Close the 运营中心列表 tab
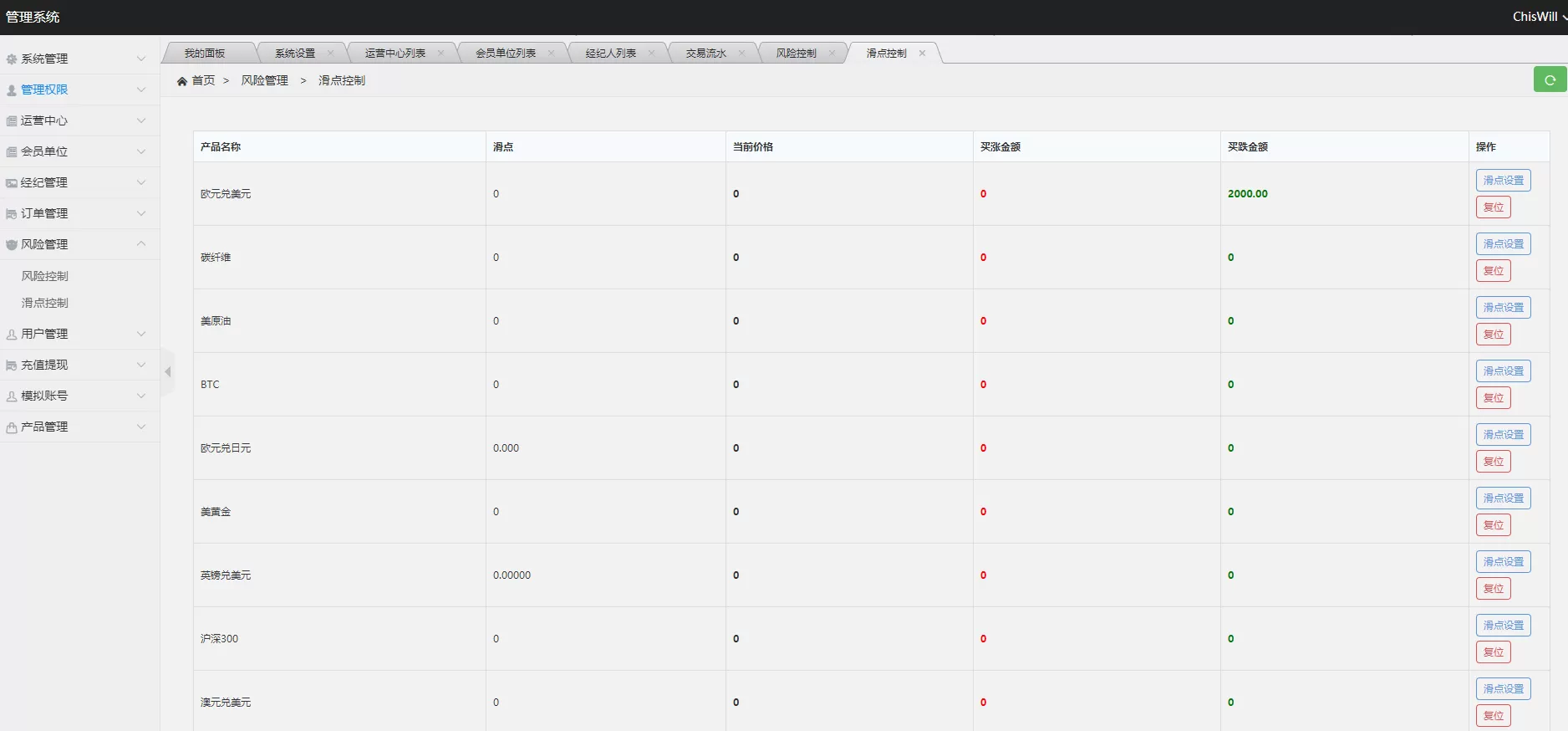The width and height of the screenshot is (1568, 731). pos(440,53)
